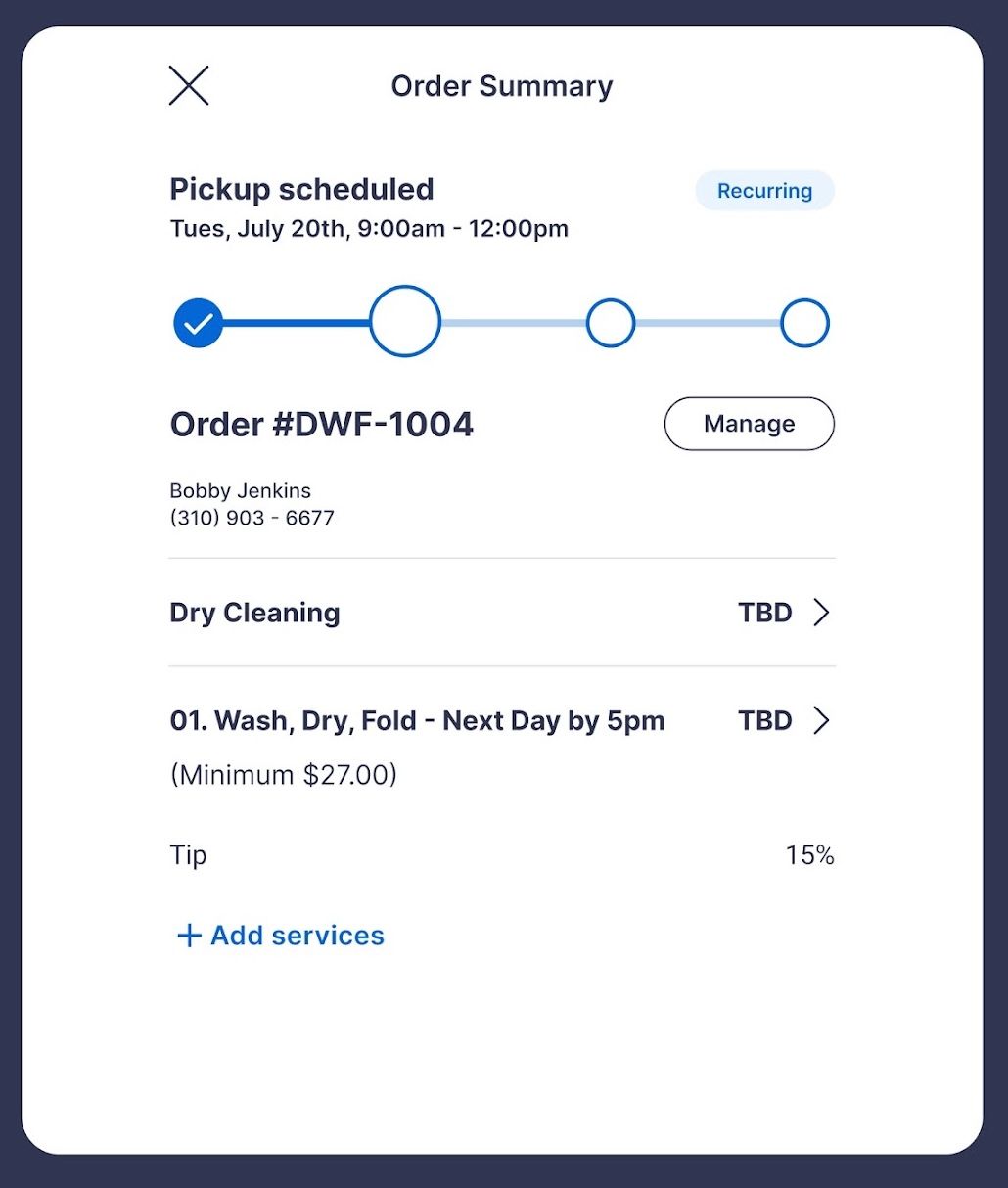The width and height of the screenshot is (1008, 1188).
Task: Edit the 15% tip value
Action: point(809,855)
